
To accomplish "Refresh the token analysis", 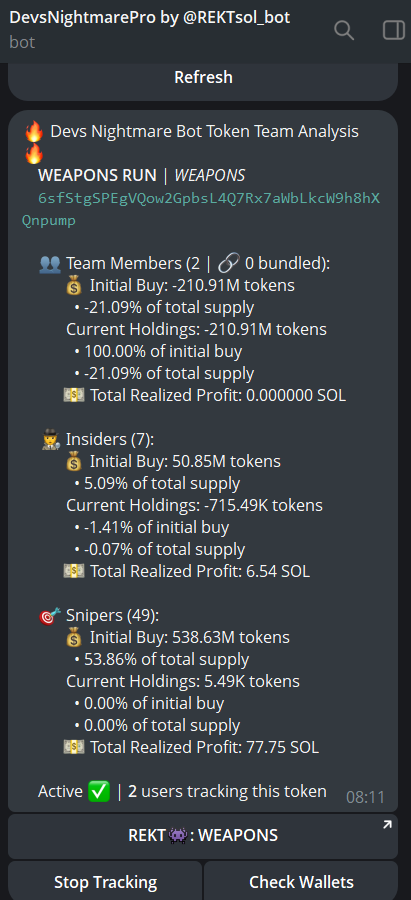I will tap(203, 77).
